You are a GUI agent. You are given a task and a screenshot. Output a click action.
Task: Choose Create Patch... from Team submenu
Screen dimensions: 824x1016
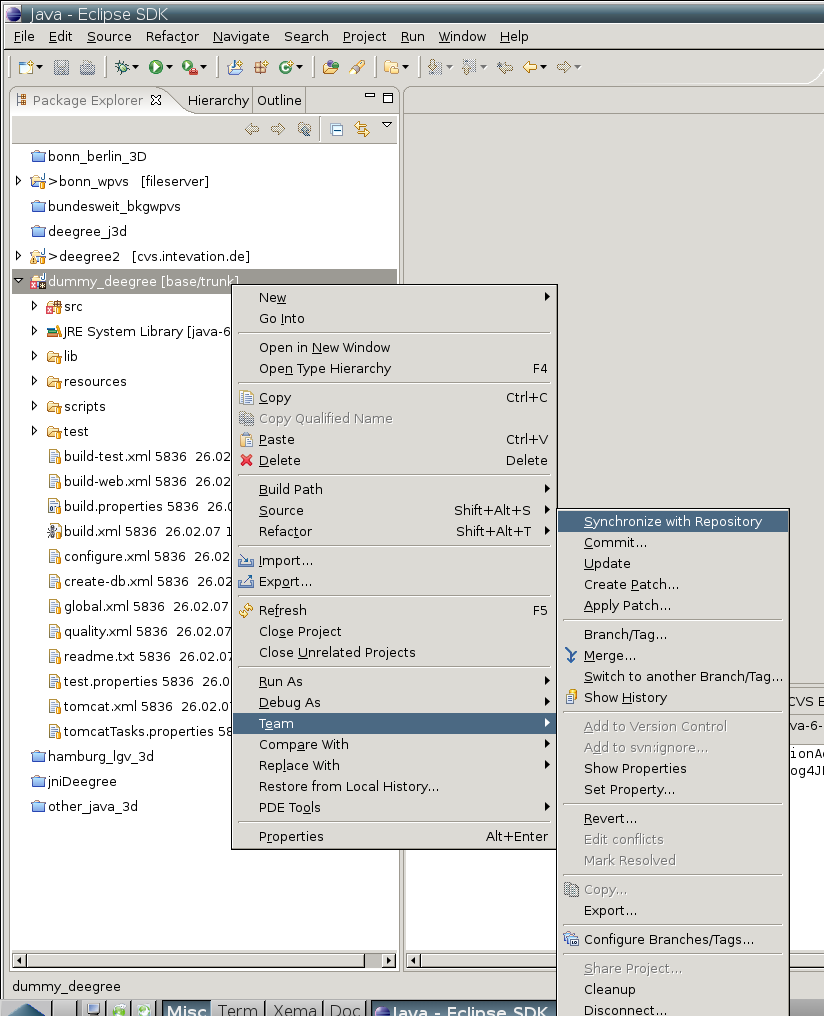[673, 584]
